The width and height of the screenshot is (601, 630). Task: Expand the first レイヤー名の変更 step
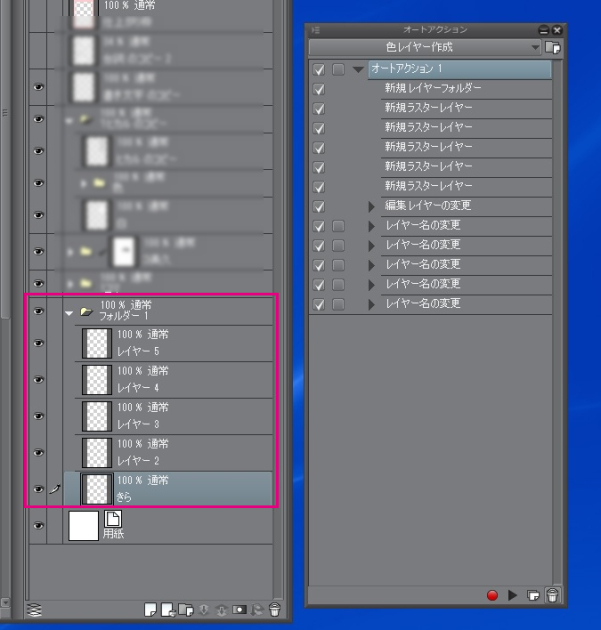(x=371, y=227)
